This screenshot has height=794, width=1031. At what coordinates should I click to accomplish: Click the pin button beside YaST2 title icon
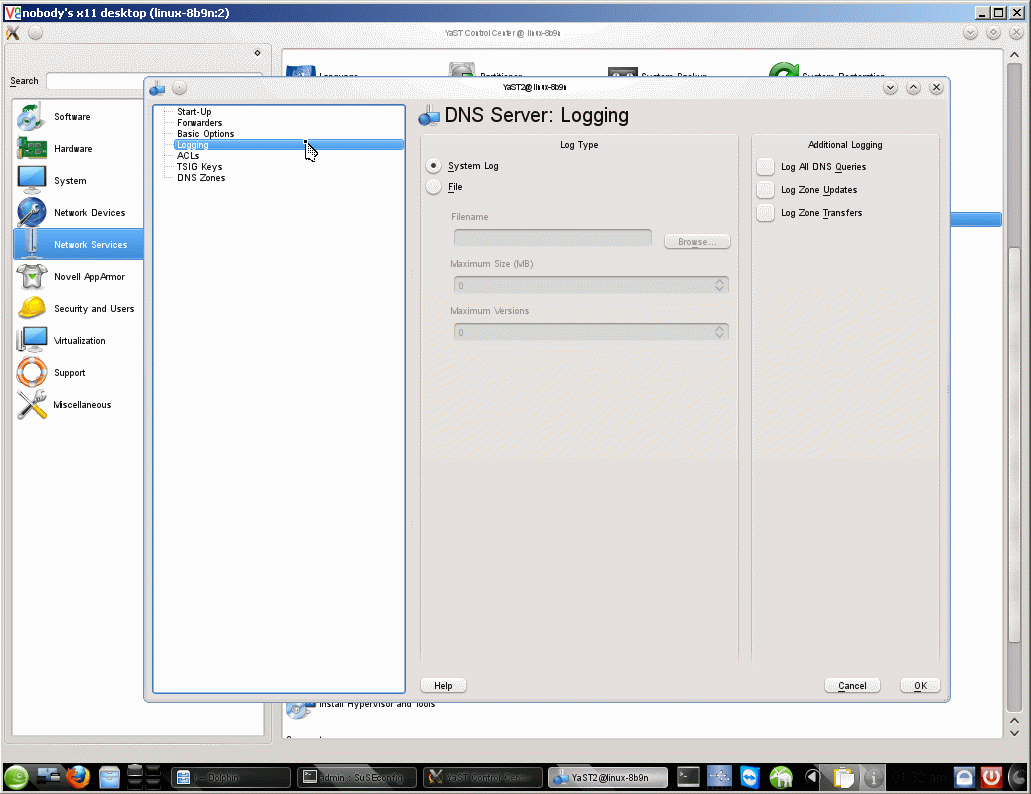pyautogui.click(x=180, y=88)
